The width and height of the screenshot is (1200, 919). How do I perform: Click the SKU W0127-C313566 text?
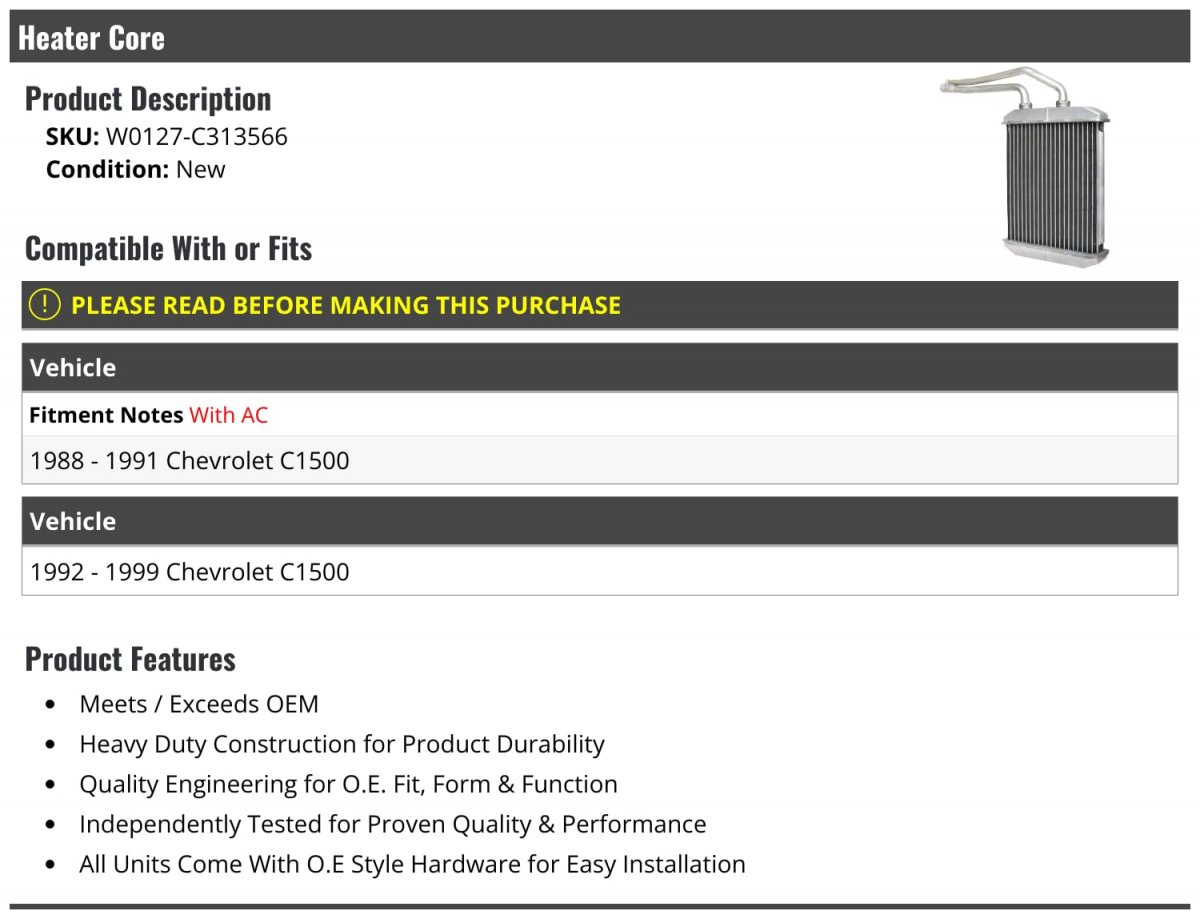167,137
